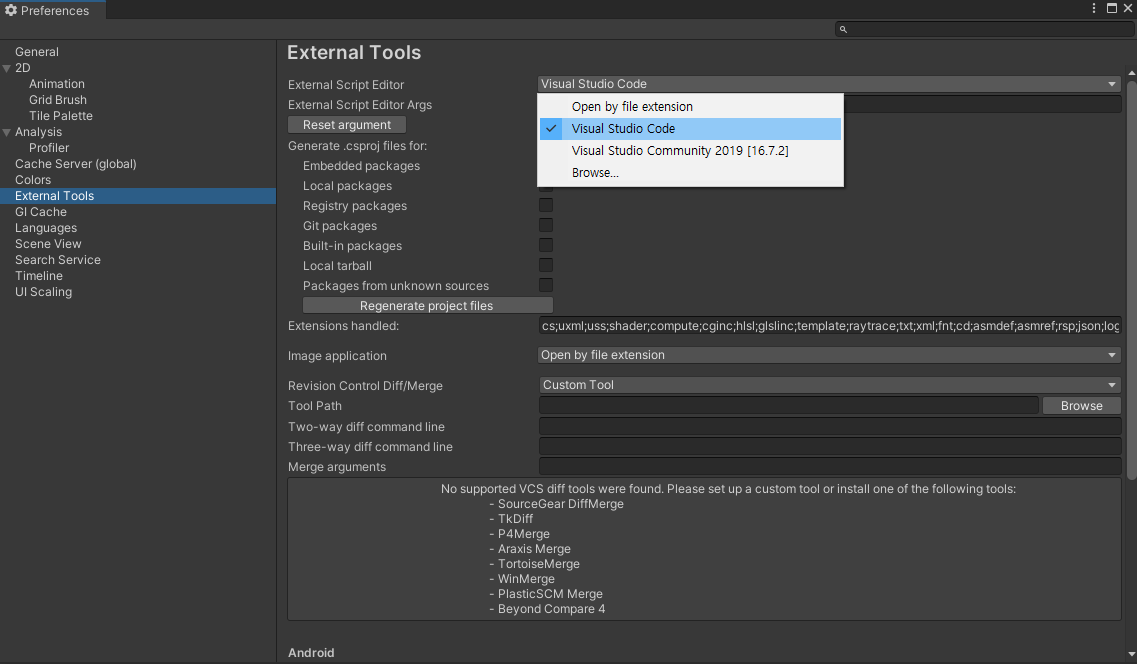1137x664 pixels.
Task: Toggle Git packages checkbox
Action: [546, 225]
